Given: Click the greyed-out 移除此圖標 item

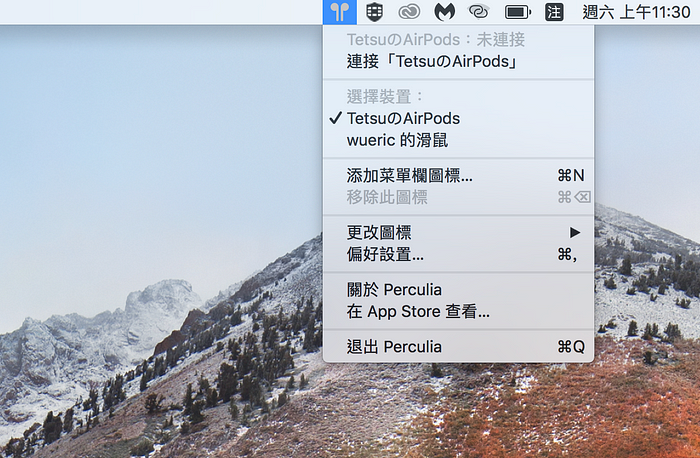Looking at the screenshot, I should (x=458, y=197).
